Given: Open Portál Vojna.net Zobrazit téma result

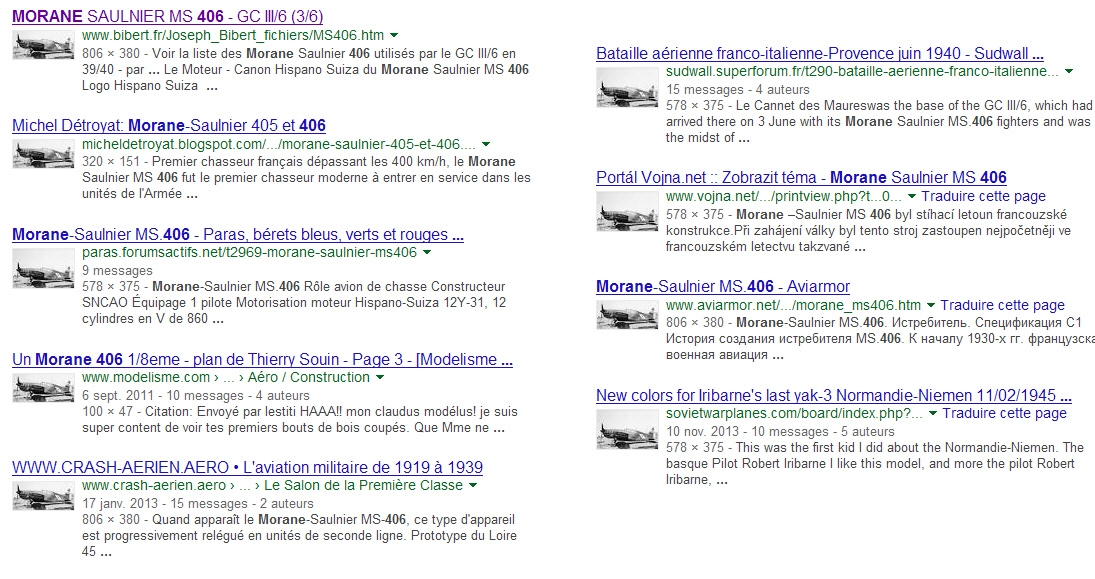Looking at the screenshot, I should [x=801, y=177].
